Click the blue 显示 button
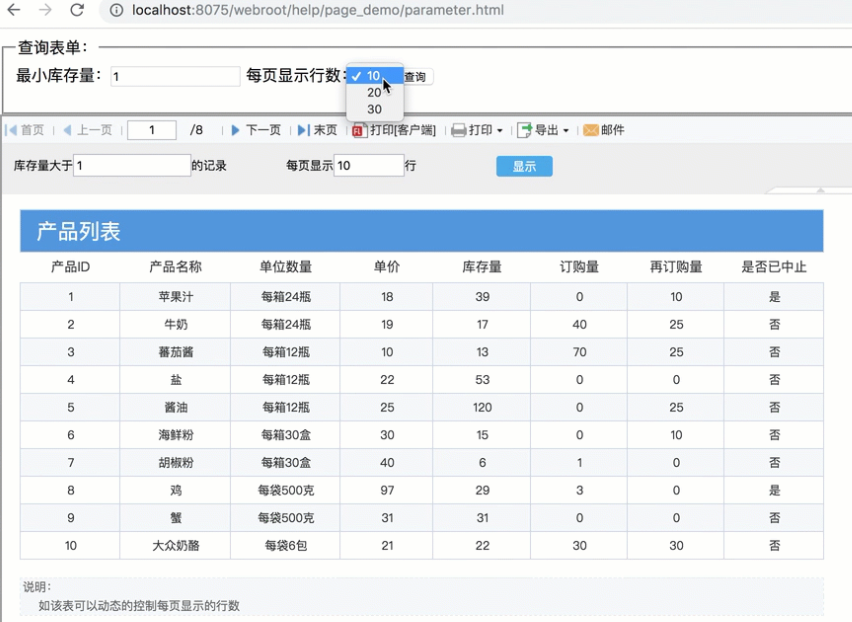The height and width of the screenshot is (622, 852). [524, 166]
